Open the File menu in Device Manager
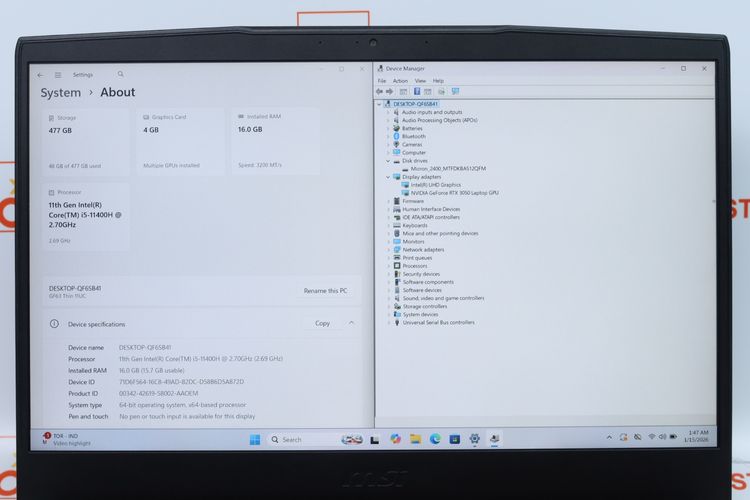This screenshot has height=500, width=750. pos(382,81)
